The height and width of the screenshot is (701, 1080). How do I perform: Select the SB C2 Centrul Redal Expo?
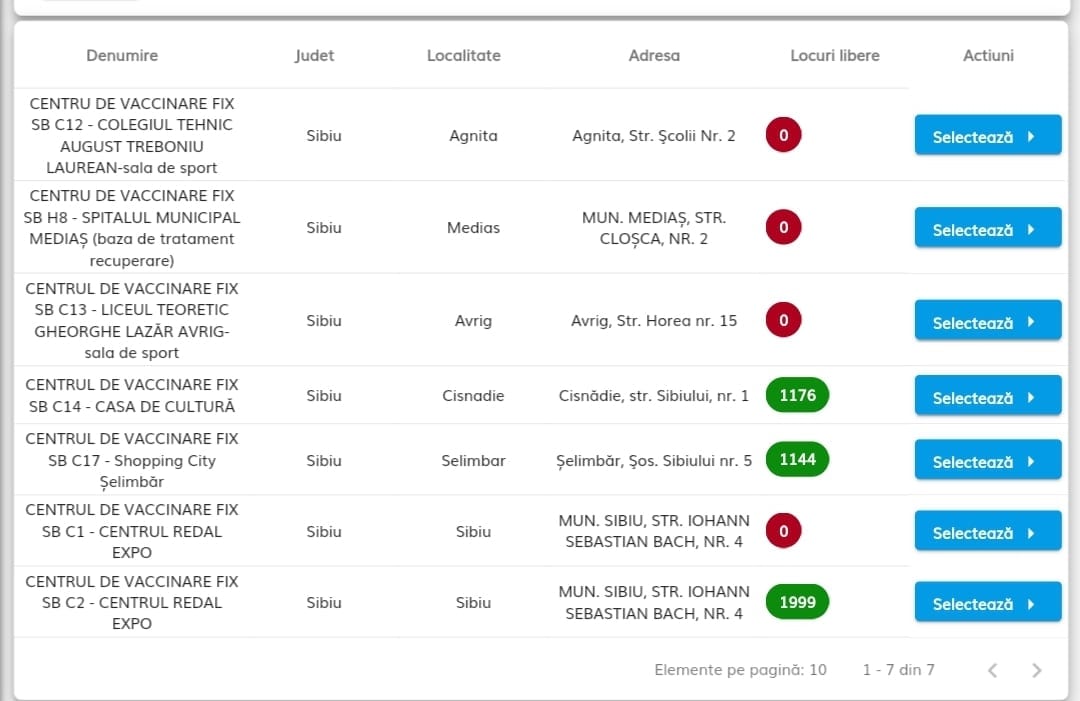click(988, 603)
